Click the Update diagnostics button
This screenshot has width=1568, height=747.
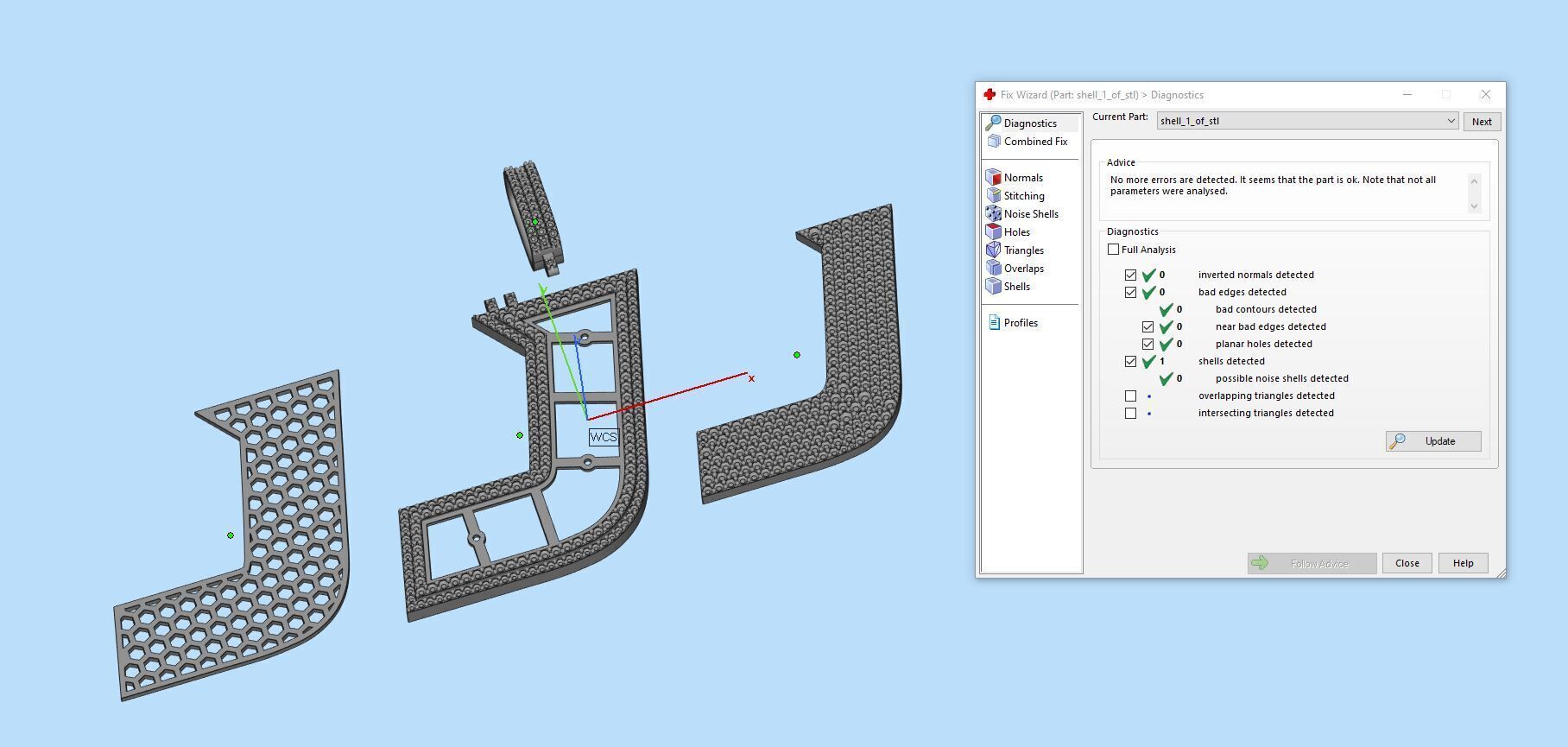(1433, 441)
